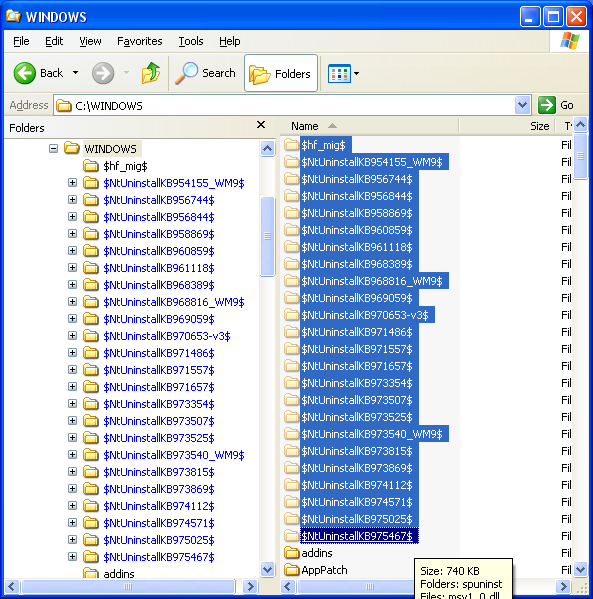The height and width of the screenshot is (599, 593).
Task: Go up one folder level icon
Action: 151,73
